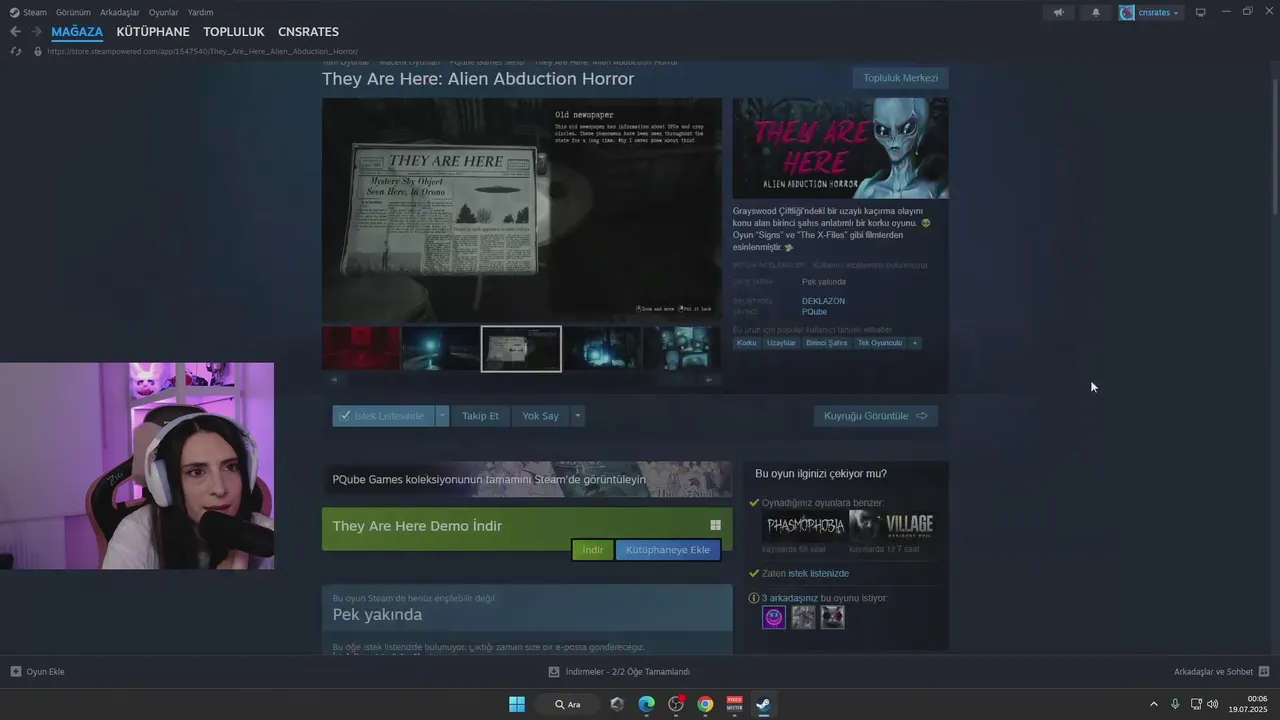This screenshot has height=720, width=1280.
Task: Open the 3 arkadaşınız link
Action: click(x=790, y=598)
